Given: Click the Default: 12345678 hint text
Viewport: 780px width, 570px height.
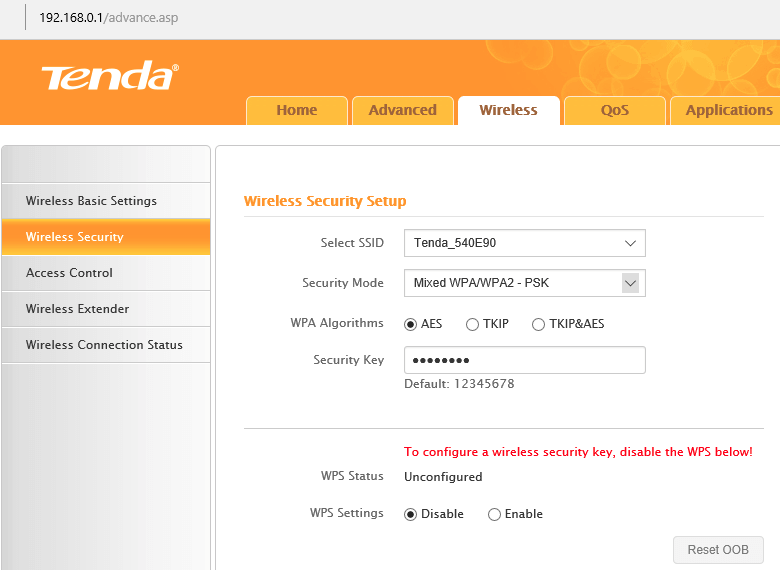Looking at the screenshot, I should [x=459, y=383].
